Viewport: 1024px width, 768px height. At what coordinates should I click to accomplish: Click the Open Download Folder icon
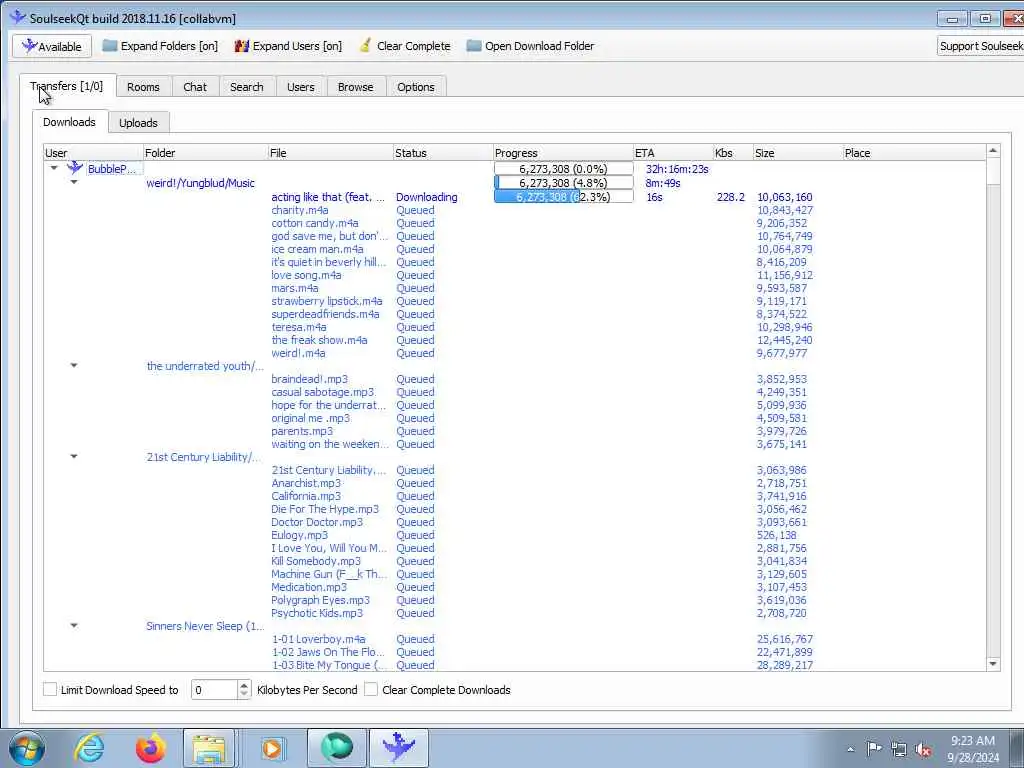(x=474, y=46)
